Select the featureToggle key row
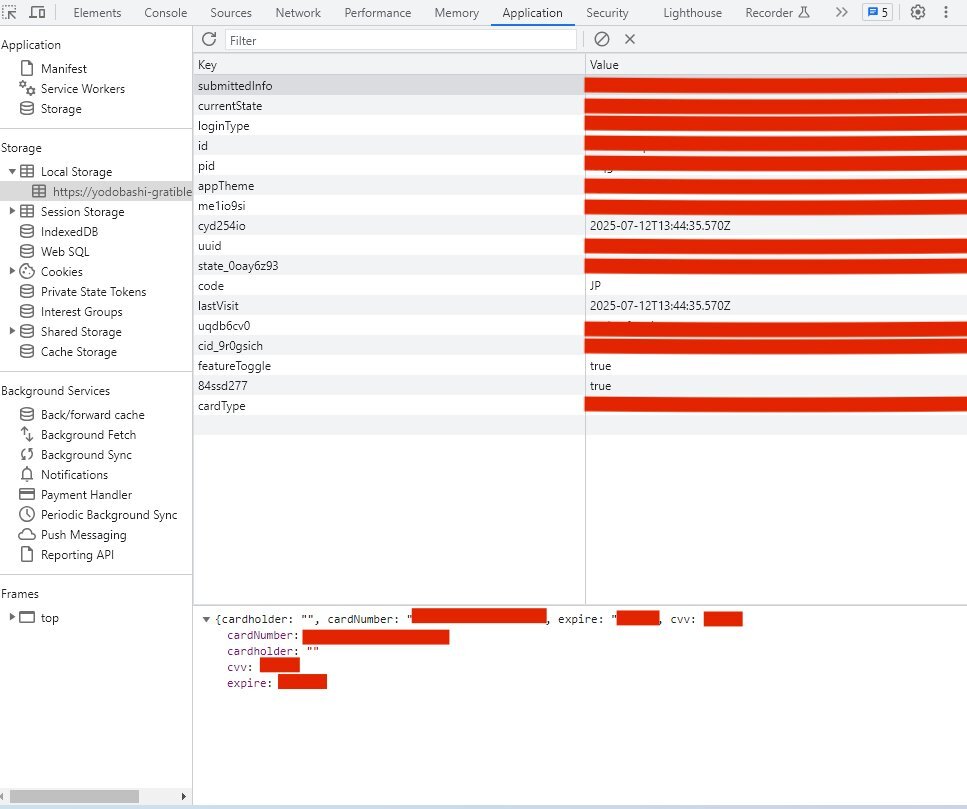The height and width of the screenshot is (809, 967). tap(389, 366)
